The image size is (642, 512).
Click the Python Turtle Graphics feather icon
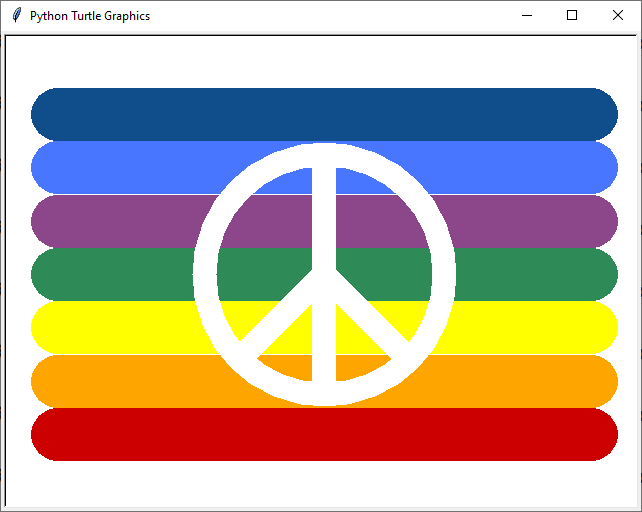(x=16, y=16)
